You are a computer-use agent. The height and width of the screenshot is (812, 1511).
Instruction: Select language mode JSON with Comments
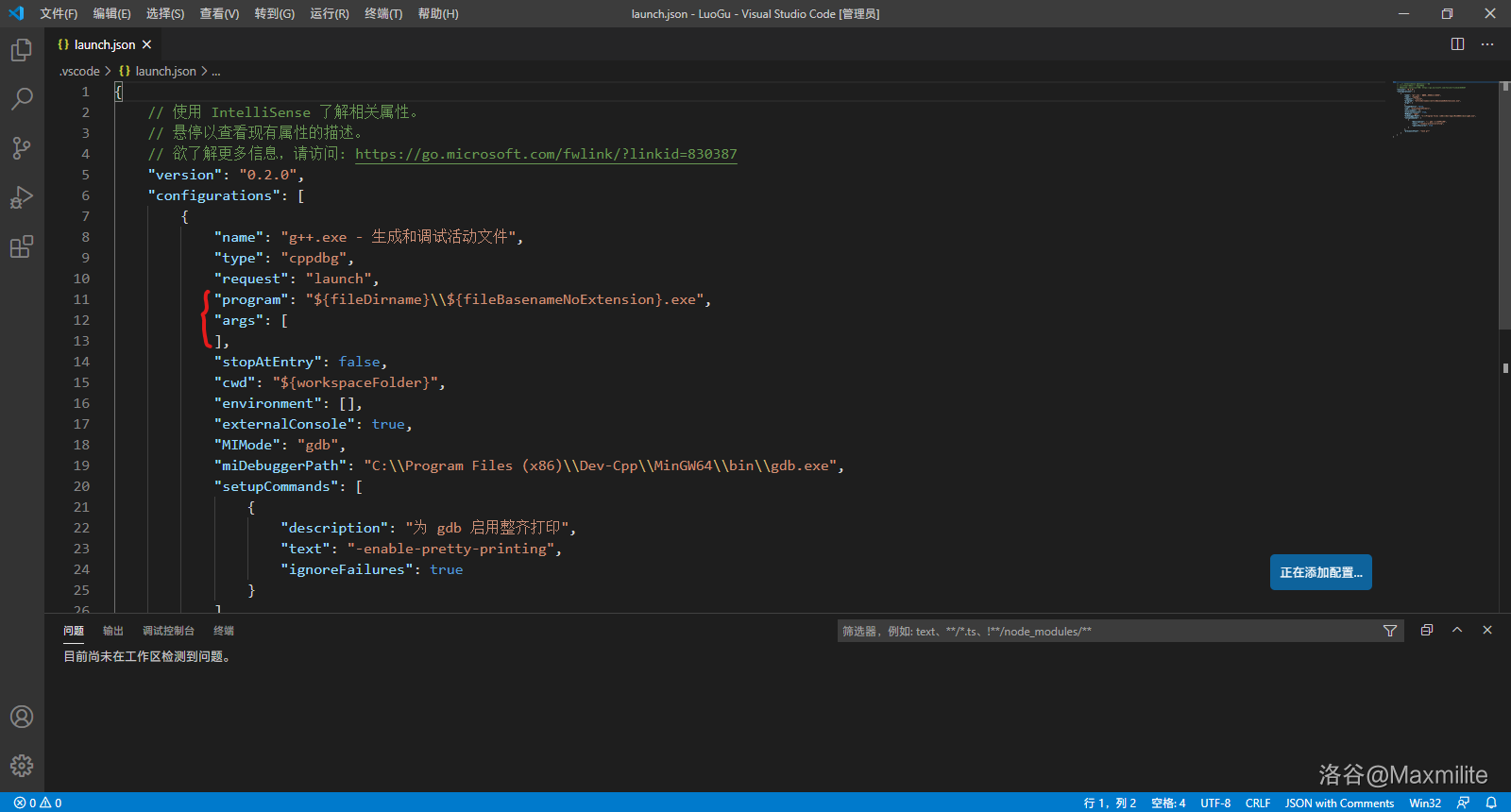(1339, 803)
